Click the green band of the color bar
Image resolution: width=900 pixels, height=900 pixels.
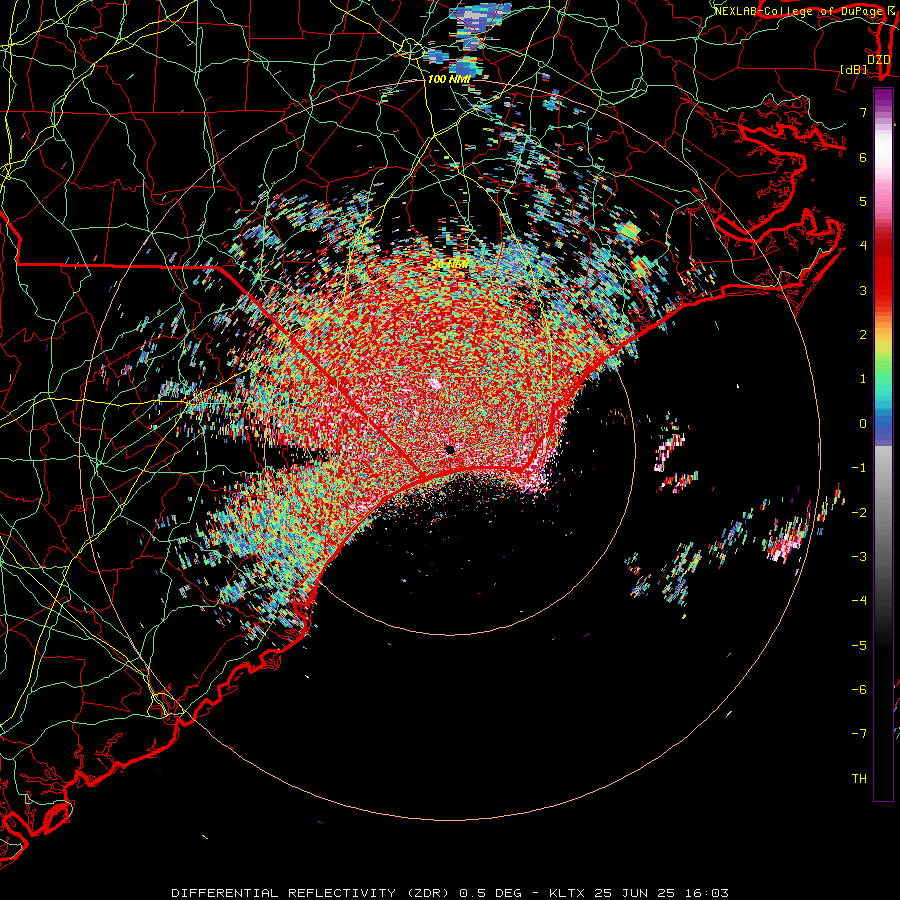[883, 373]
